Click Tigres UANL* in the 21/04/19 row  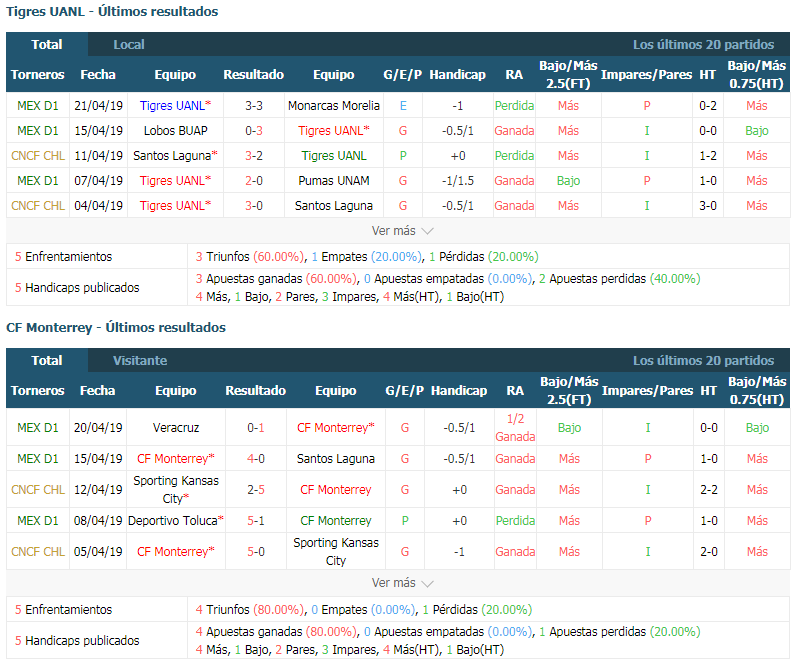175,106
